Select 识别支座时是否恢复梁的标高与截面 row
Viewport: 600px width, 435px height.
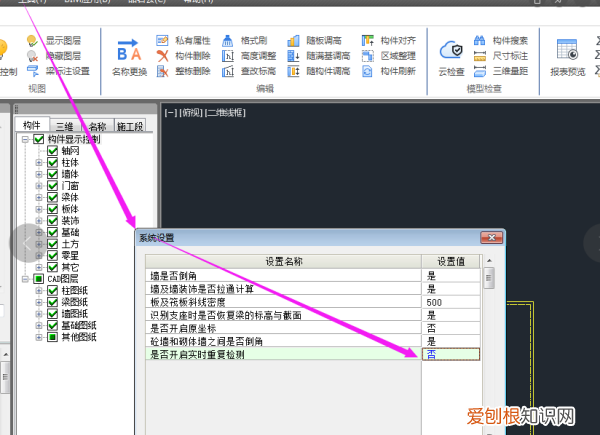tap(284, 315)
